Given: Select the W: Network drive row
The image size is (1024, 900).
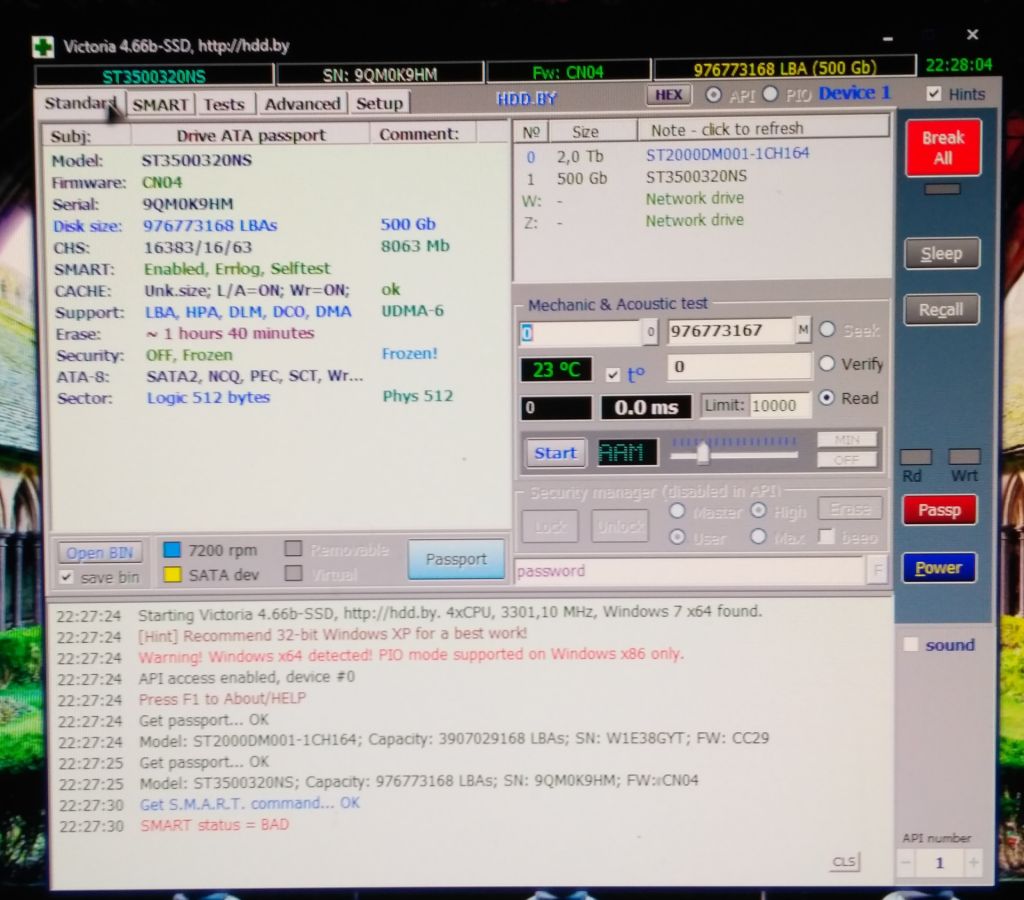Looking at the screenshot, I should (702, 199).
